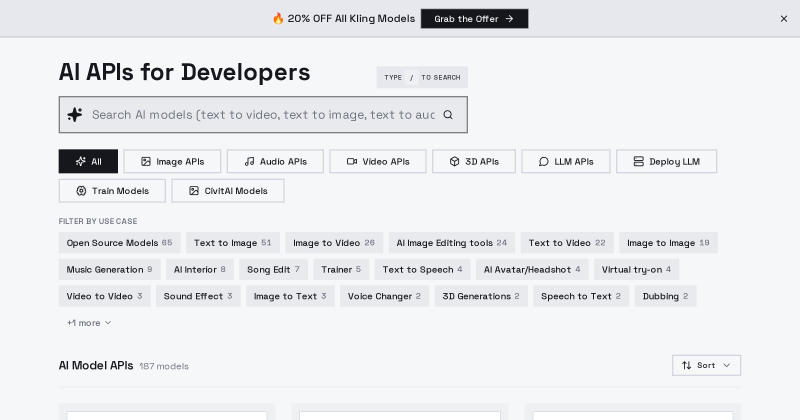
Task: Choose the Image to Text filter
Action: pyautogui.click(x=290, y=296)
